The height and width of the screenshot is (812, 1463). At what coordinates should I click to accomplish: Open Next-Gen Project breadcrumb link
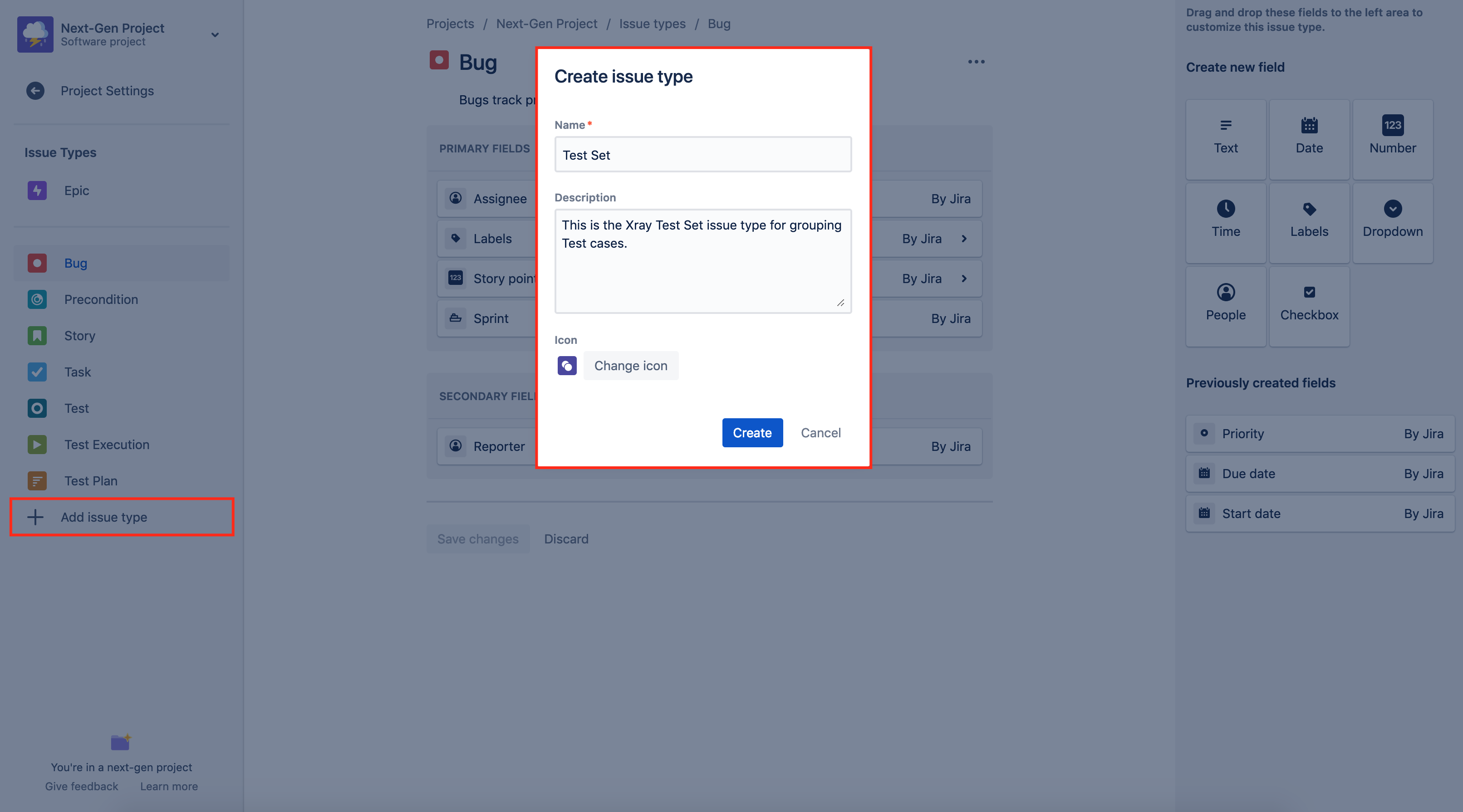pos(546,24)
